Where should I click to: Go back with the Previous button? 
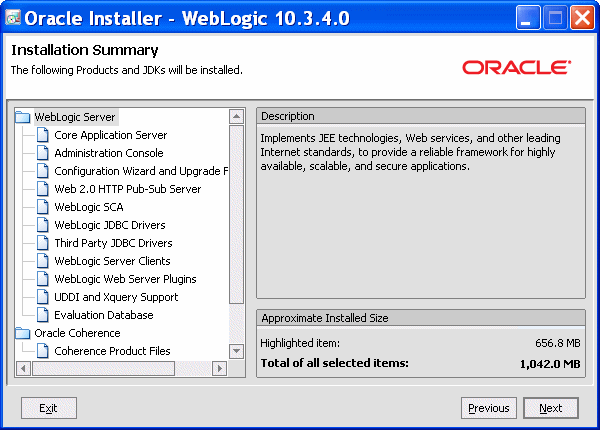(x=489, y=408)
